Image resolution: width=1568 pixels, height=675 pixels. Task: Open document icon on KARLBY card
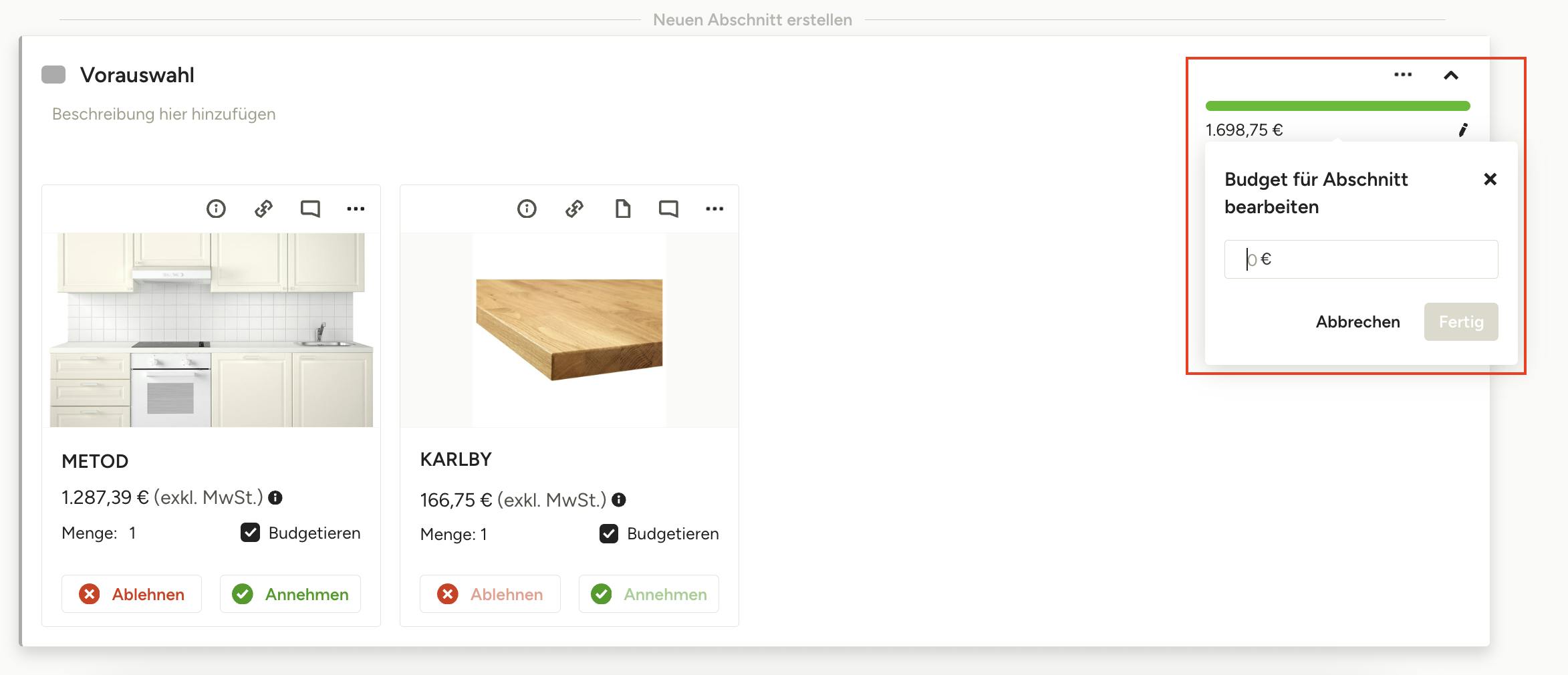click(622, 209)
